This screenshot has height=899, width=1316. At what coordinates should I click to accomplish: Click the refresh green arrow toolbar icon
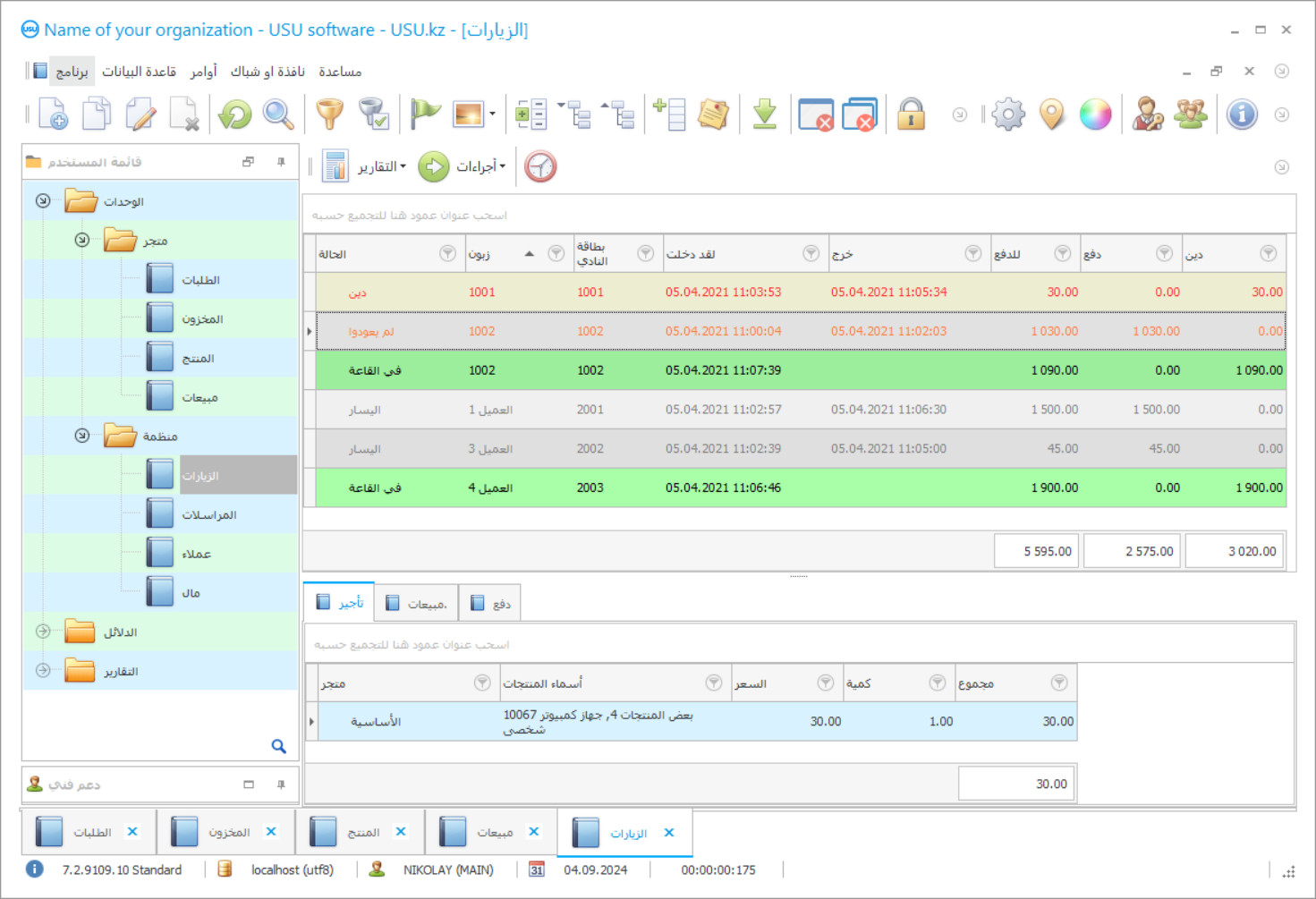pos(235,114)
